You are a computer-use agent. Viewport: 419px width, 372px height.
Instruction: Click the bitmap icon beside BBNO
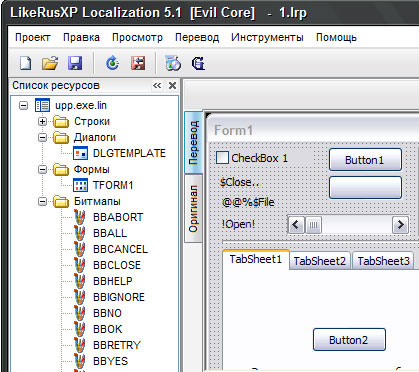click(x=79, y=313)
